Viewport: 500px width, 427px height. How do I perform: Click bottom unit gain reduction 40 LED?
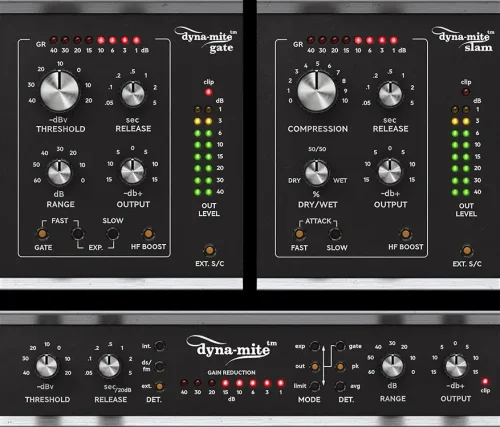pos(184,383)
